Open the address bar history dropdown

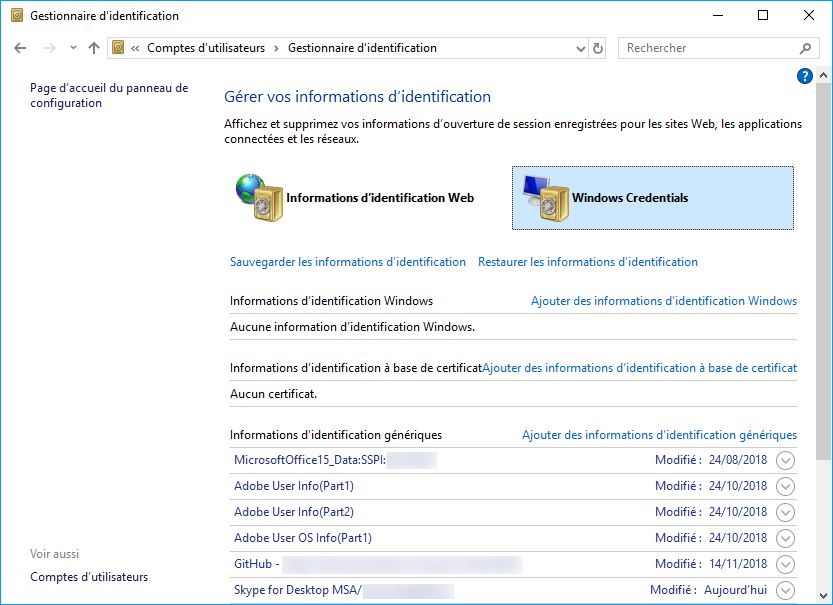(581, 48)
